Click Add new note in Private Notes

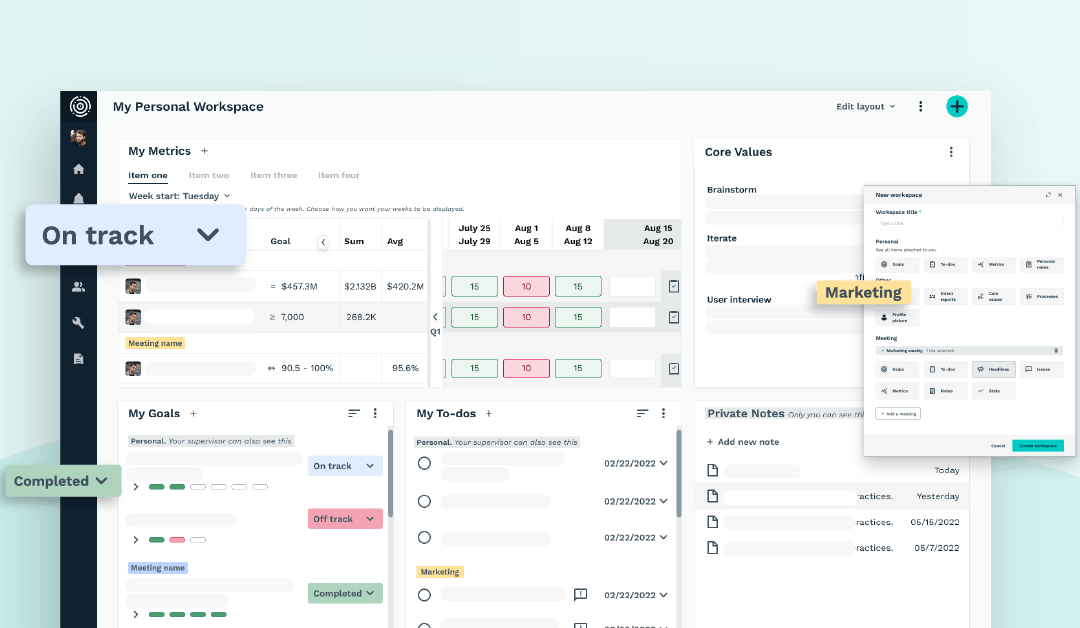pyautogui.click(x=743, y=442)
